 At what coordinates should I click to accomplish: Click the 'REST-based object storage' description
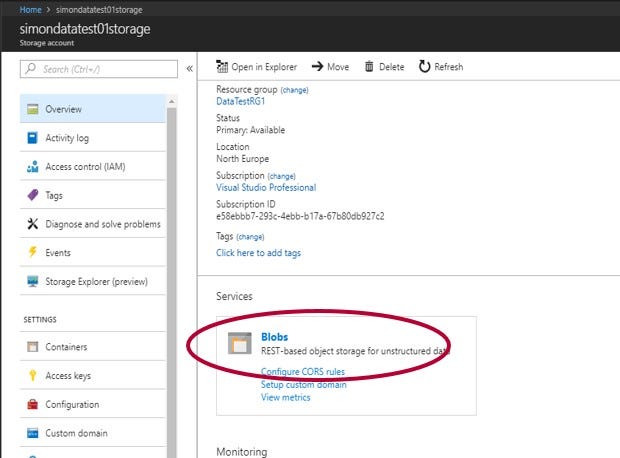[355, 351]
